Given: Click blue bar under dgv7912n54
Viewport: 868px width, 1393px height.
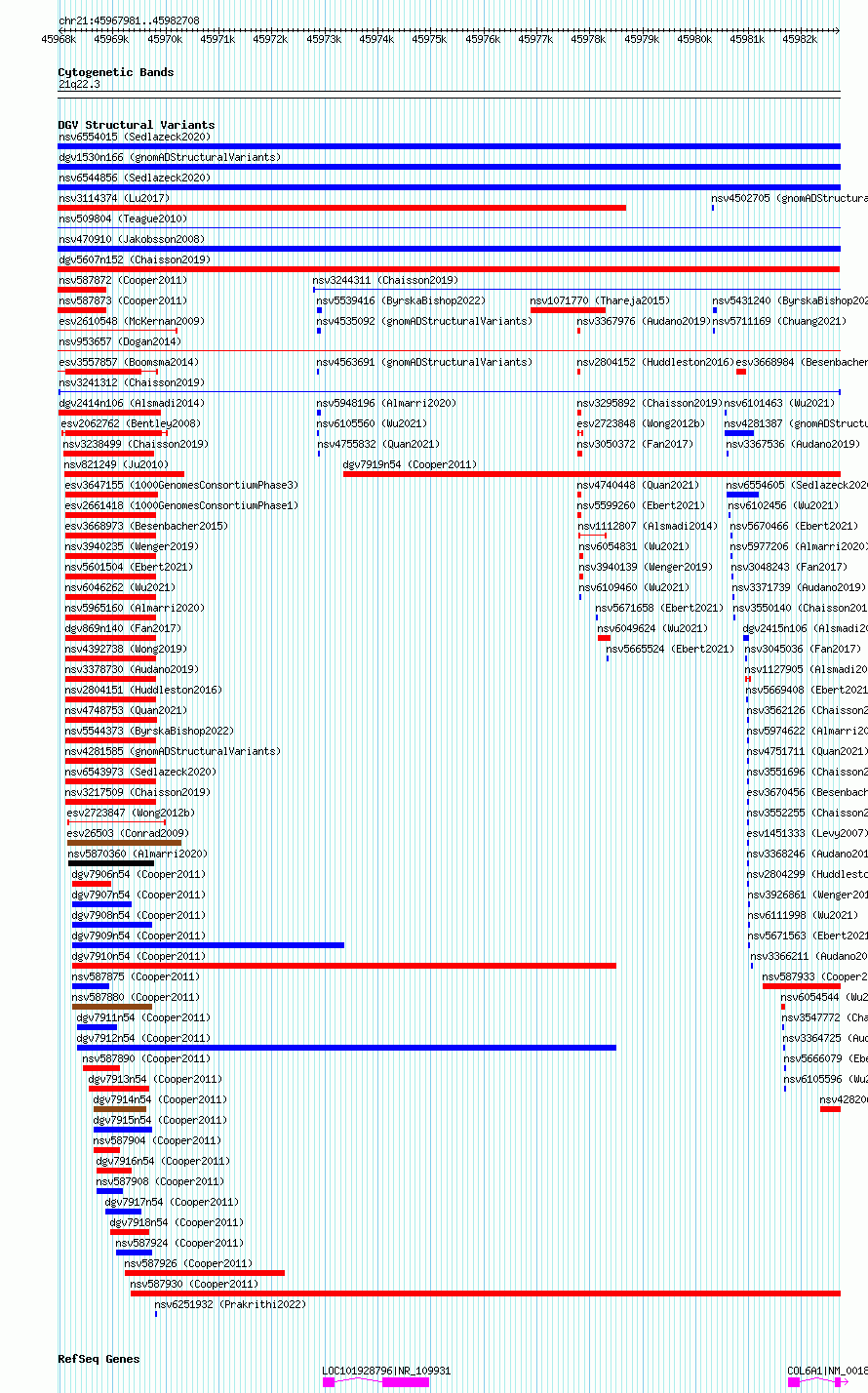Looking at the screenshot, I should (346, 1048).
